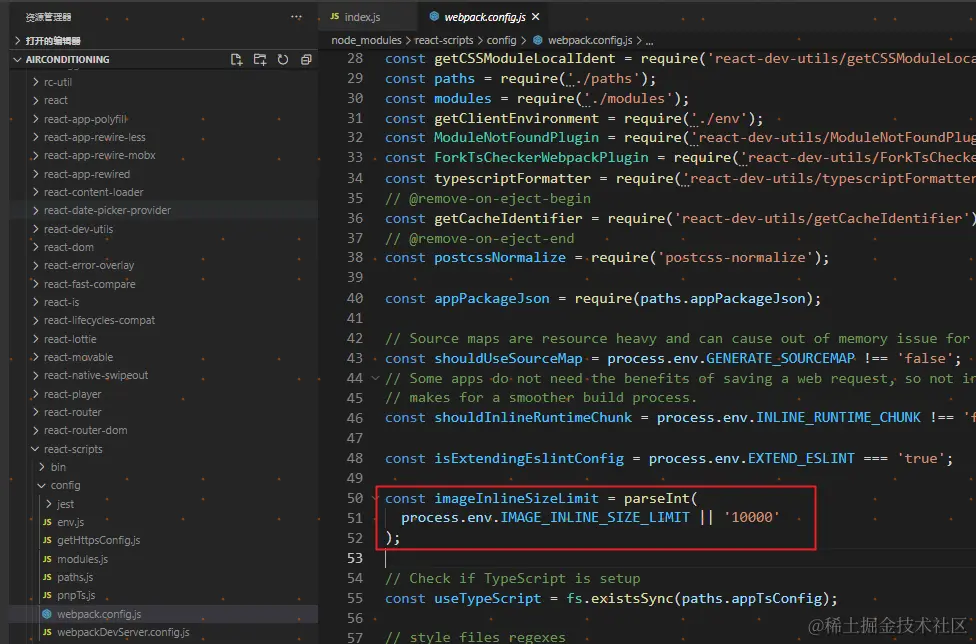Click JS icon of webpackDevServer.config.js file

click(47, 632)
